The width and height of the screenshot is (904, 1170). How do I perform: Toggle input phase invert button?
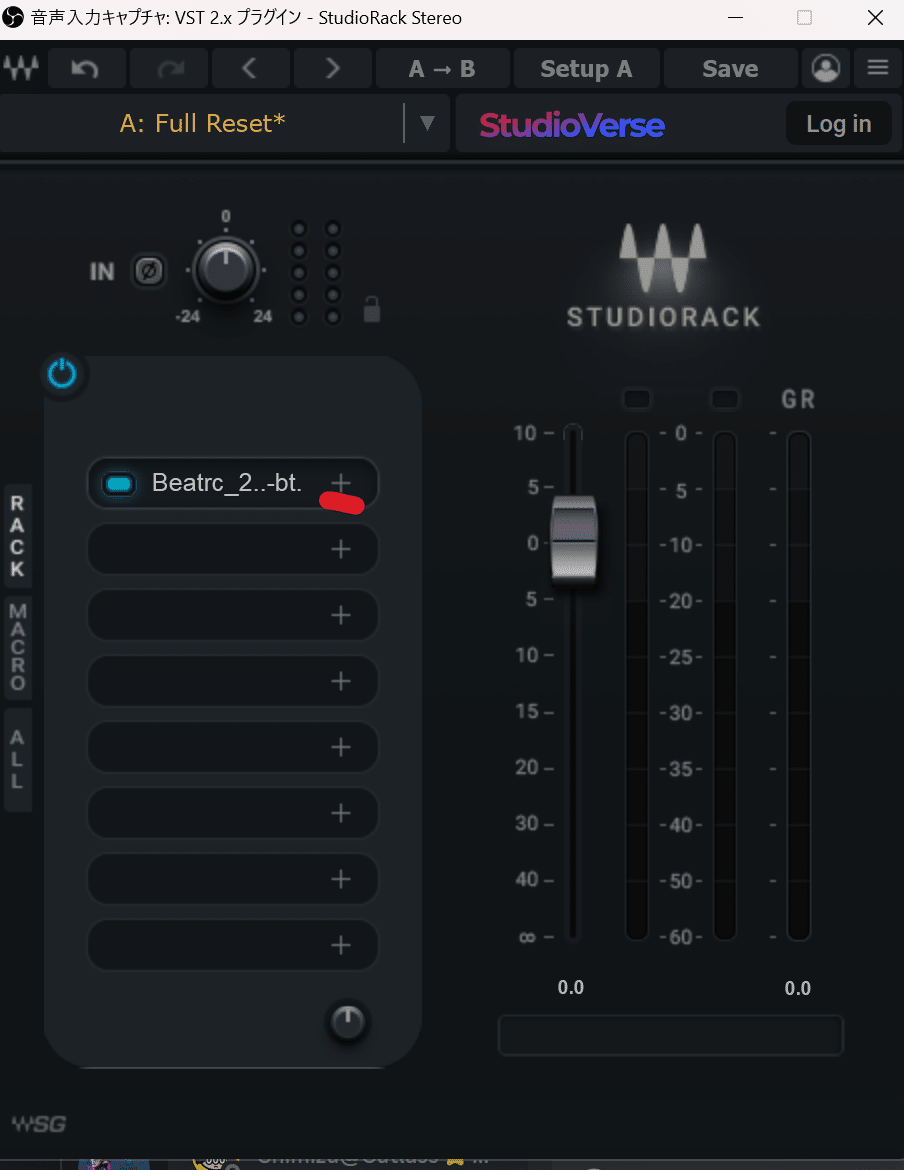tap(148, 271)
